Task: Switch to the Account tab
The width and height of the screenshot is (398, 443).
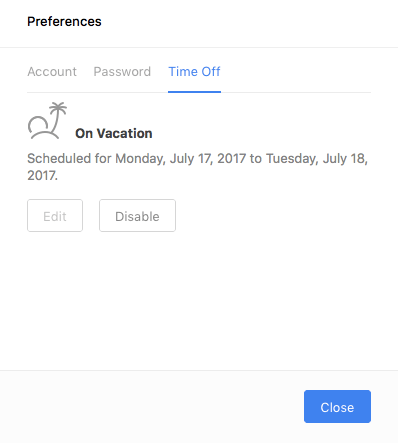Action: click(x=52, y=72)
